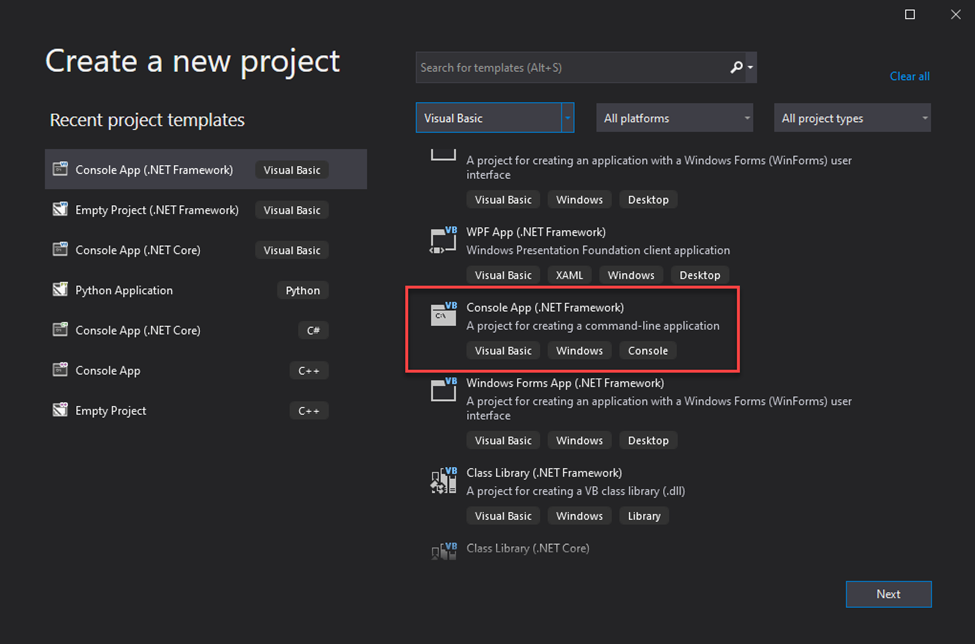The height and width of the screenshot is (644, 975).
Task: Close the Create a new project dialog
Action: click(x=956, y=14)
